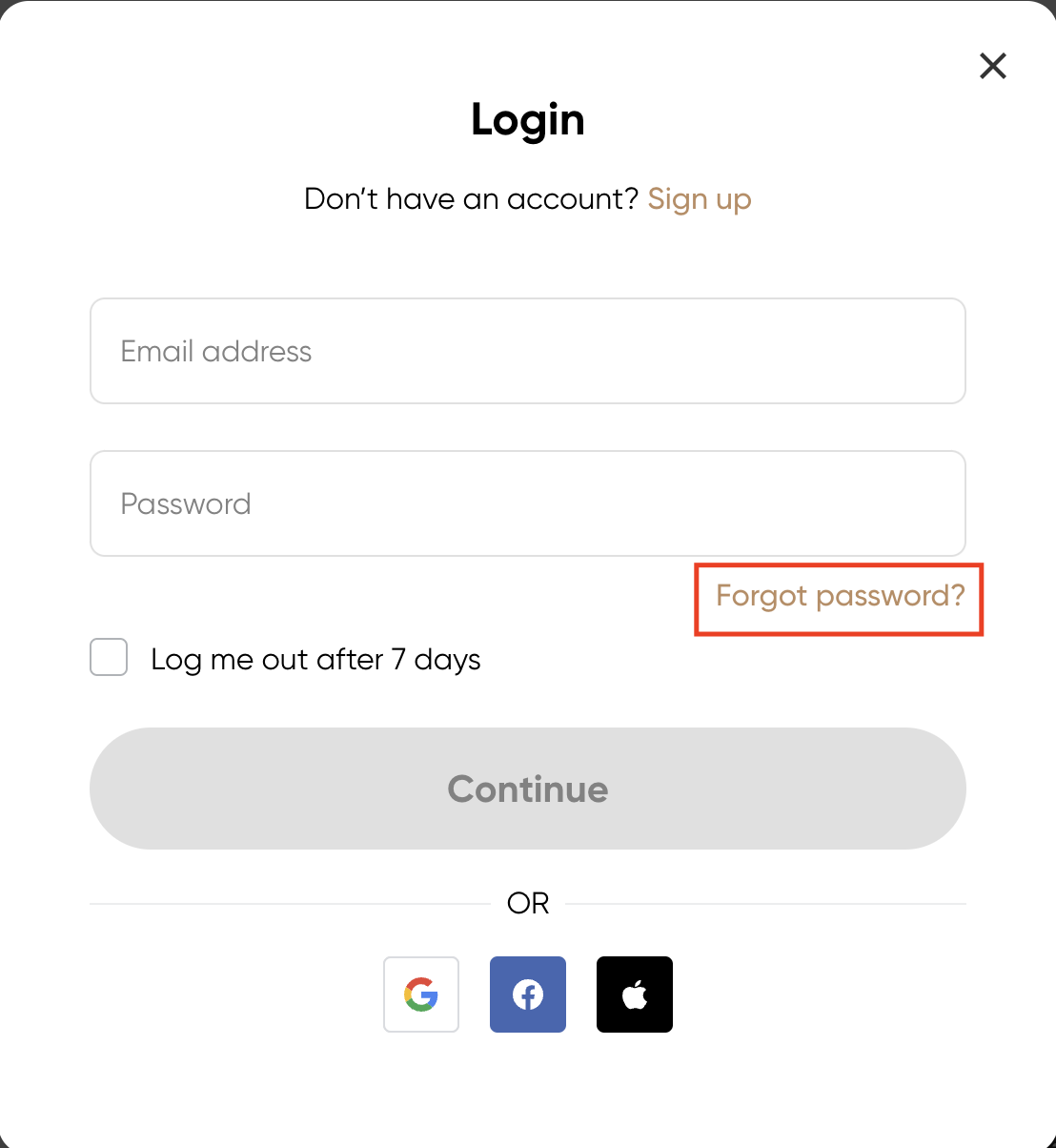Go to account registration via Sign up

pyautogui.click(x=700, y=199)
